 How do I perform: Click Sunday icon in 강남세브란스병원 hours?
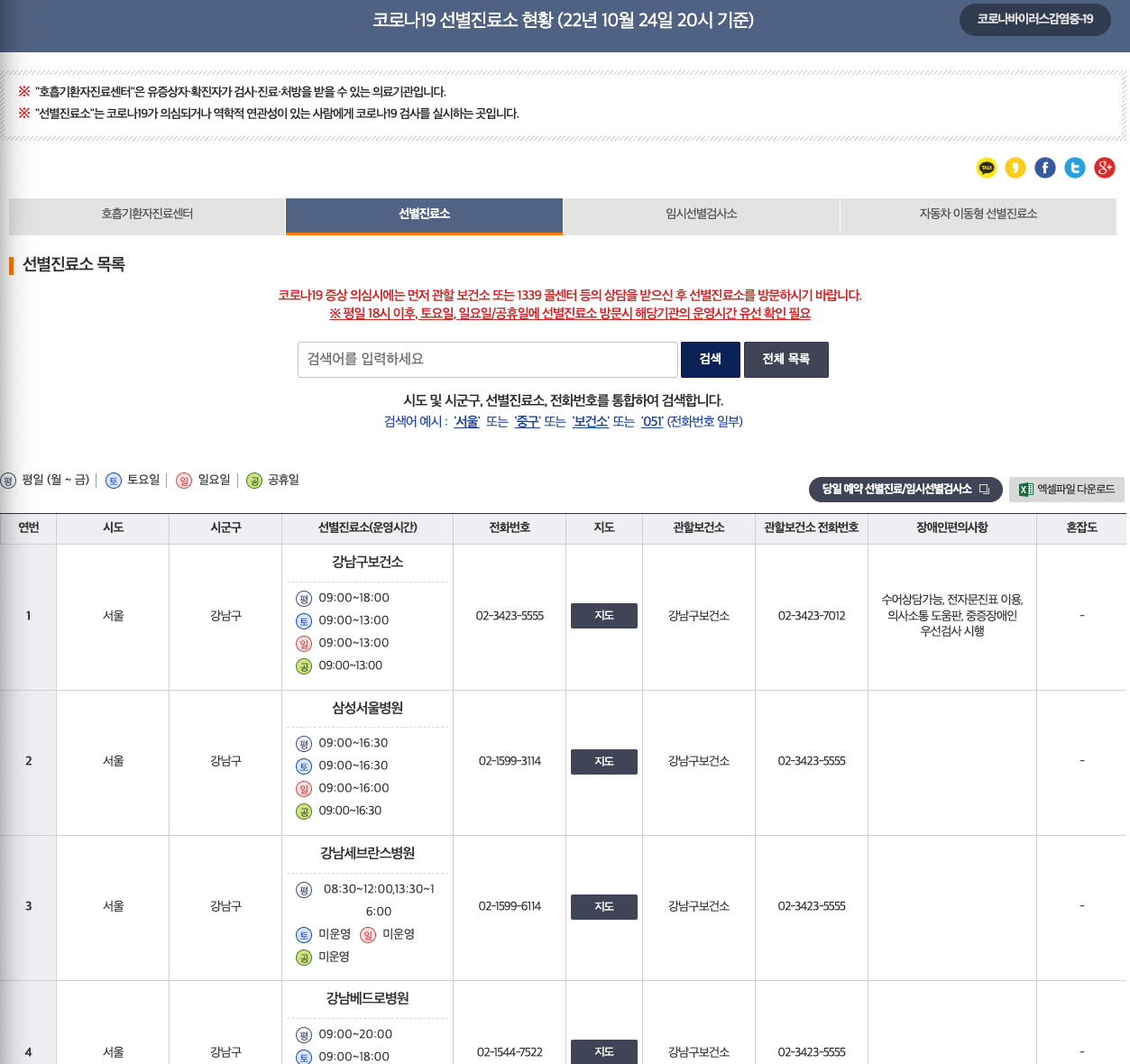(x=368, y=935)
